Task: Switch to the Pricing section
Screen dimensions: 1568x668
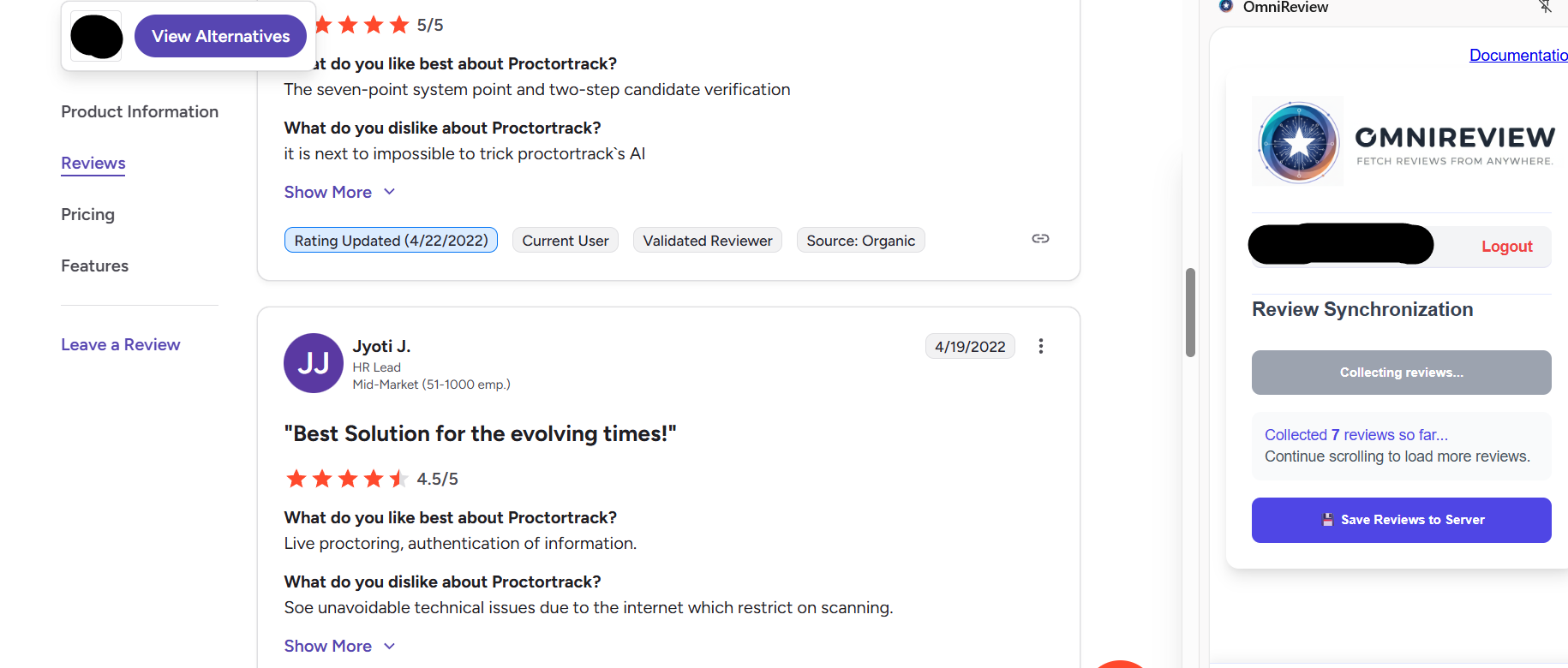Action: click(x=87, y=214)
